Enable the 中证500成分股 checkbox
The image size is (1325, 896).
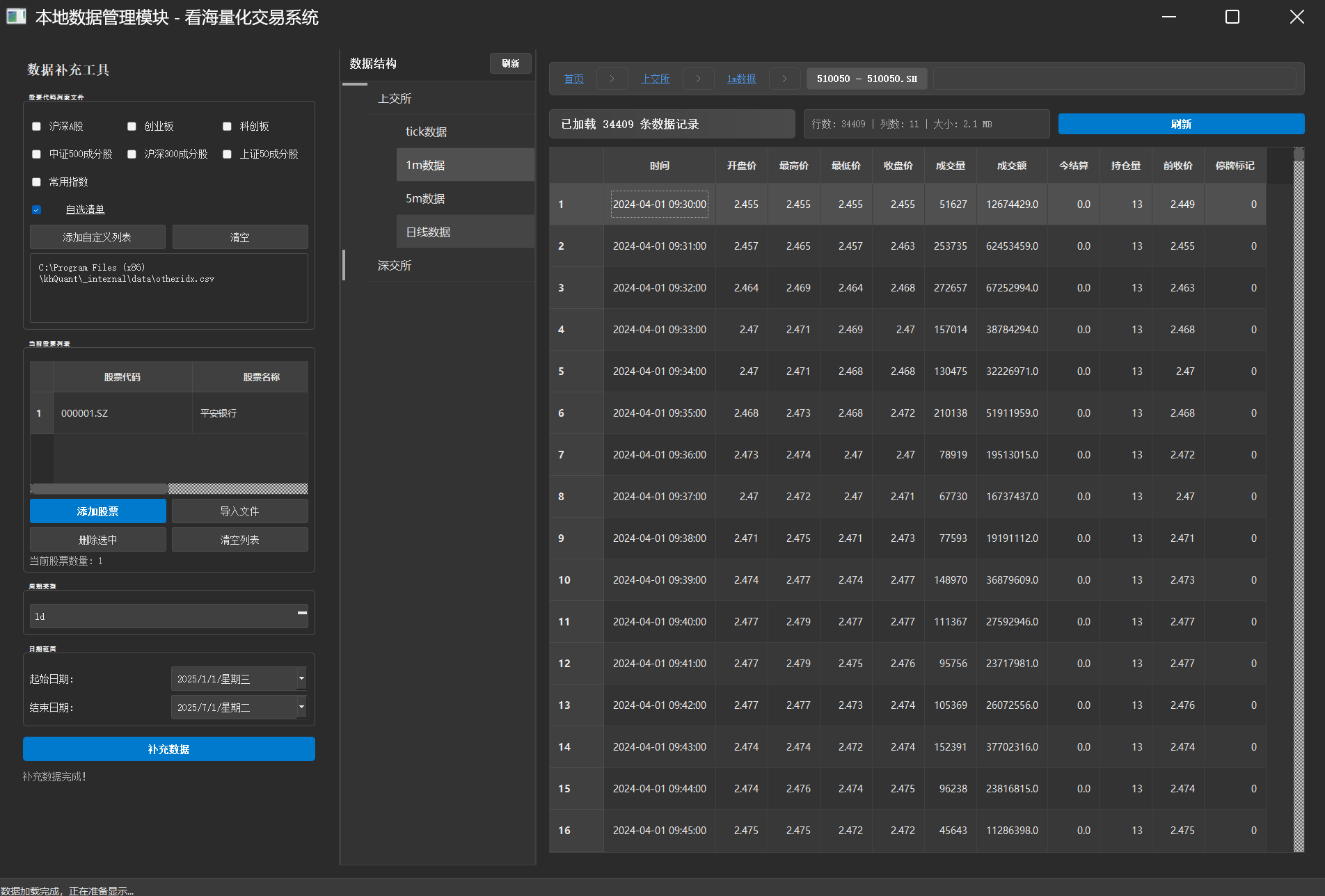click(x=36, y=154)
